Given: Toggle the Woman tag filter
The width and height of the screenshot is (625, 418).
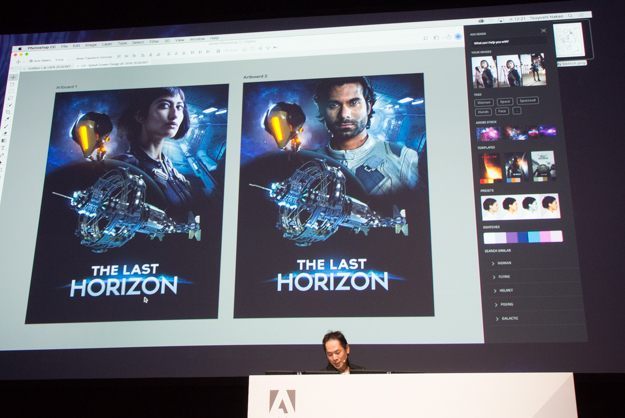Looking at the screenshot, I should (x=484, y=102).
